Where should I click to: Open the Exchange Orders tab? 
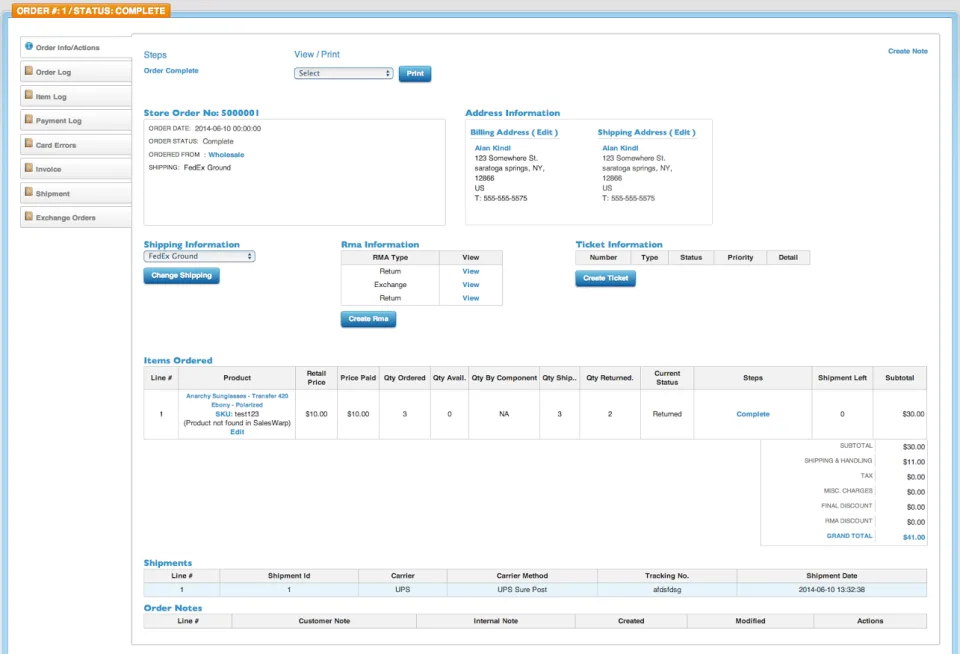point(76,217)
